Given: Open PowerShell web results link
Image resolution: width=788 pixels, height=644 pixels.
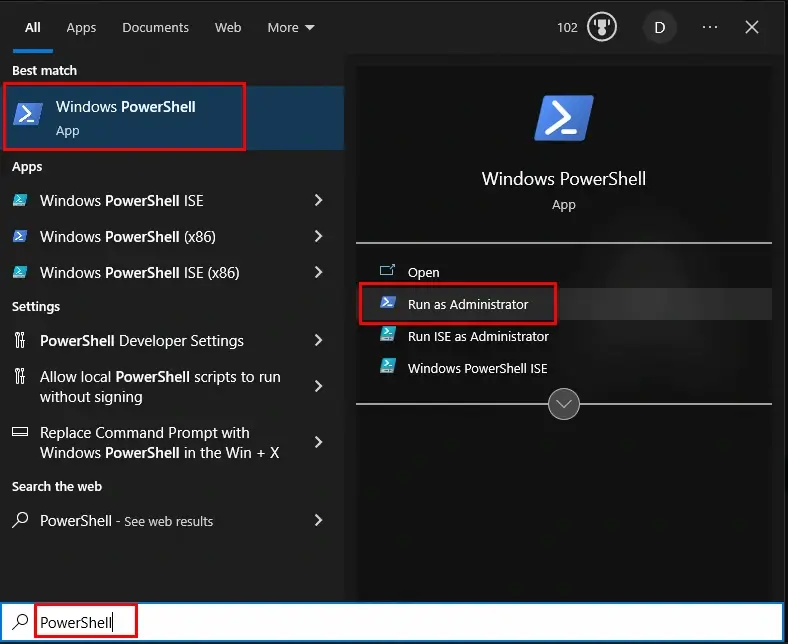Looking at the screenshot, I should click(126, 521).
